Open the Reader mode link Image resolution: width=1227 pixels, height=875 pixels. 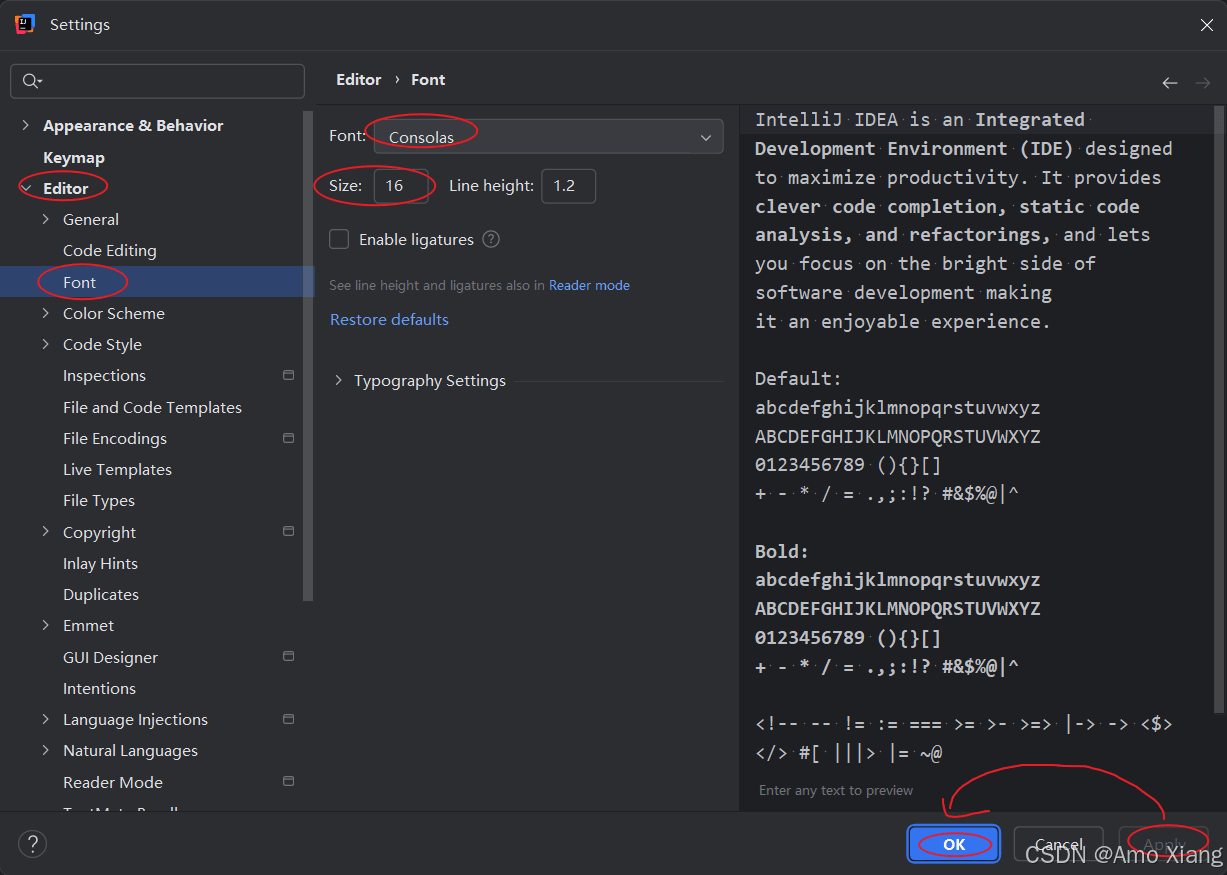pos(589,286)
